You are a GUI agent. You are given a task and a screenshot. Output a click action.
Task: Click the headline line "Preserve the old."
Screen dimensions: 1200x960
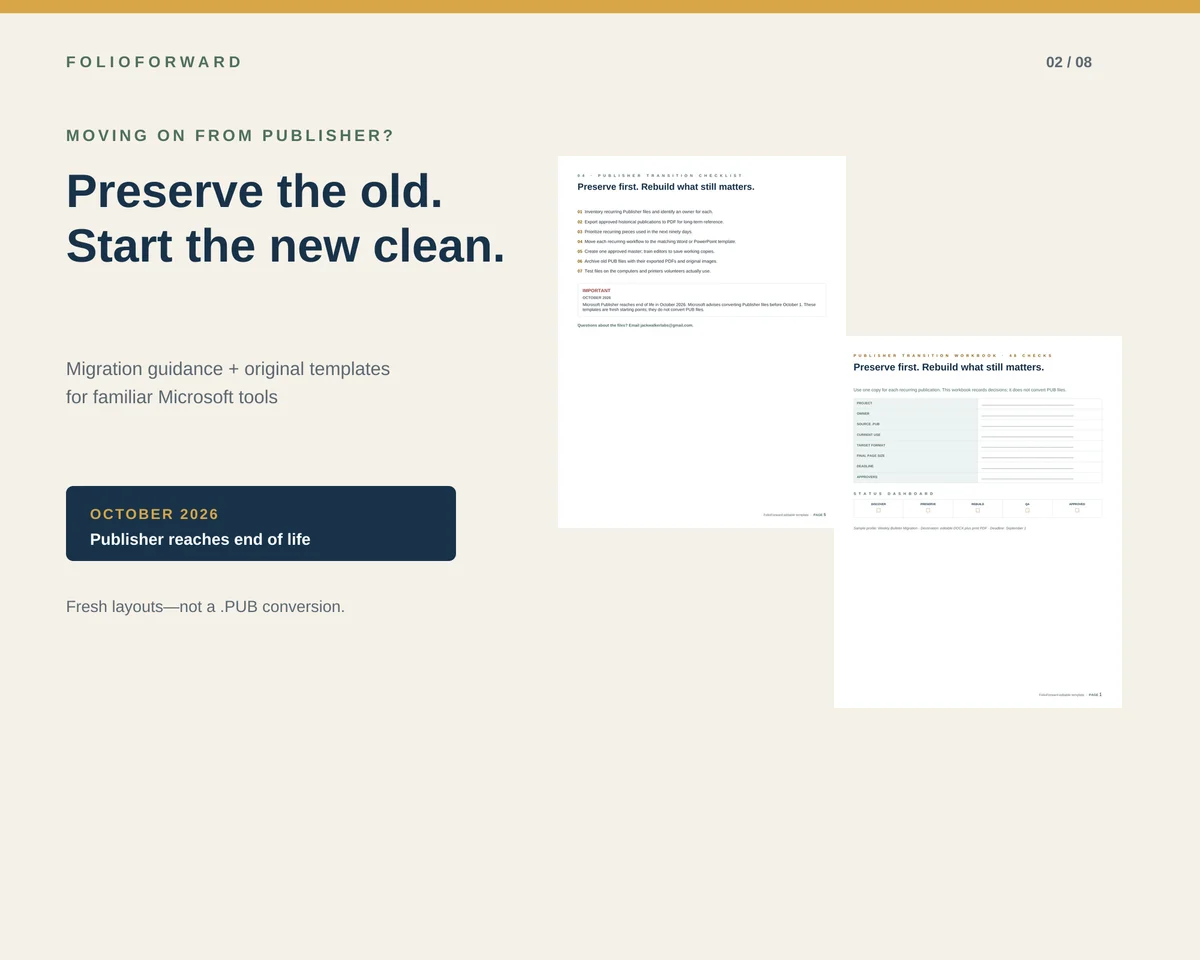(254, 191)
